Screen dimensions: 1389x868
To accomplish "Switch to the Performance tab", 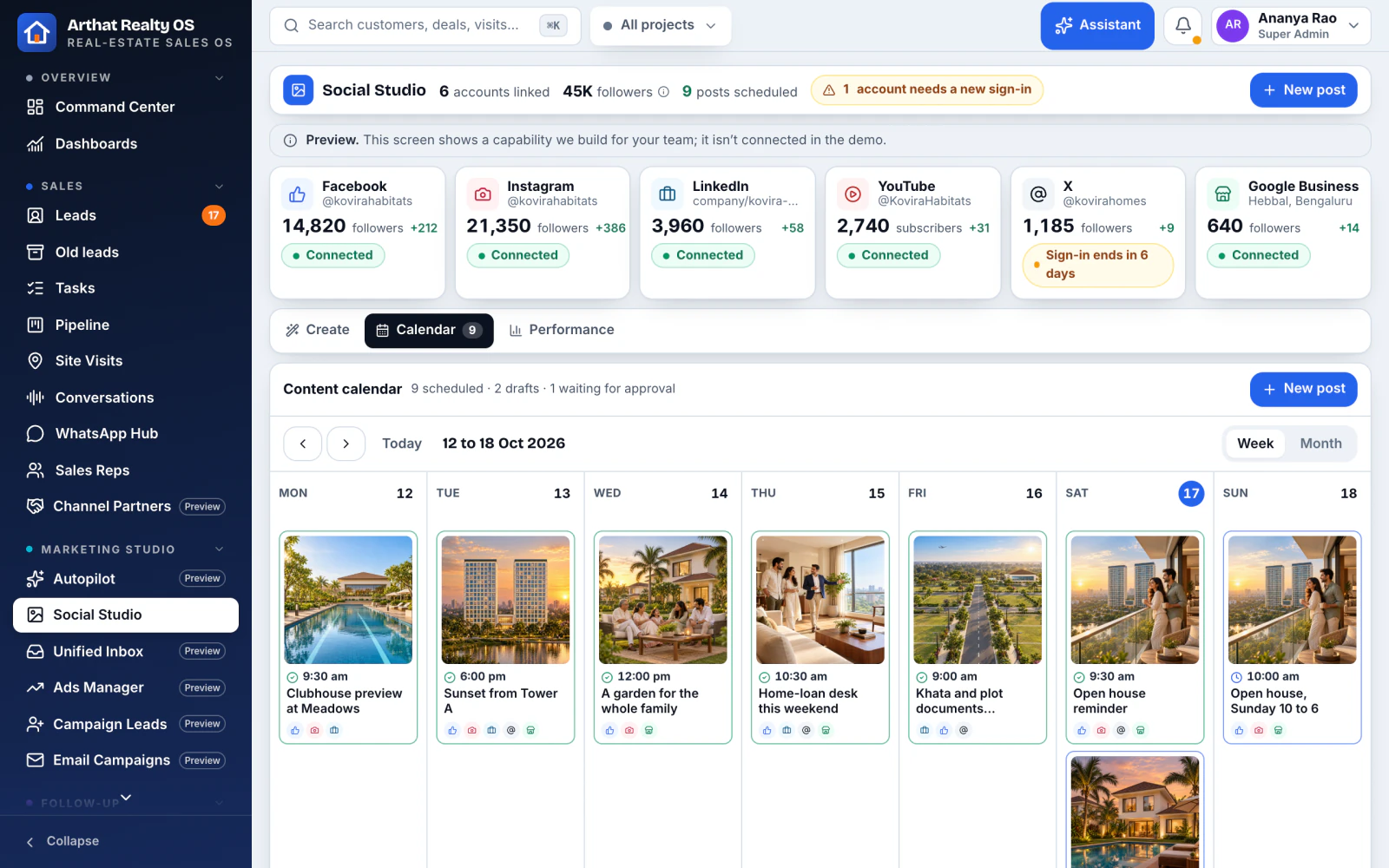I will [x=562, y=330].
